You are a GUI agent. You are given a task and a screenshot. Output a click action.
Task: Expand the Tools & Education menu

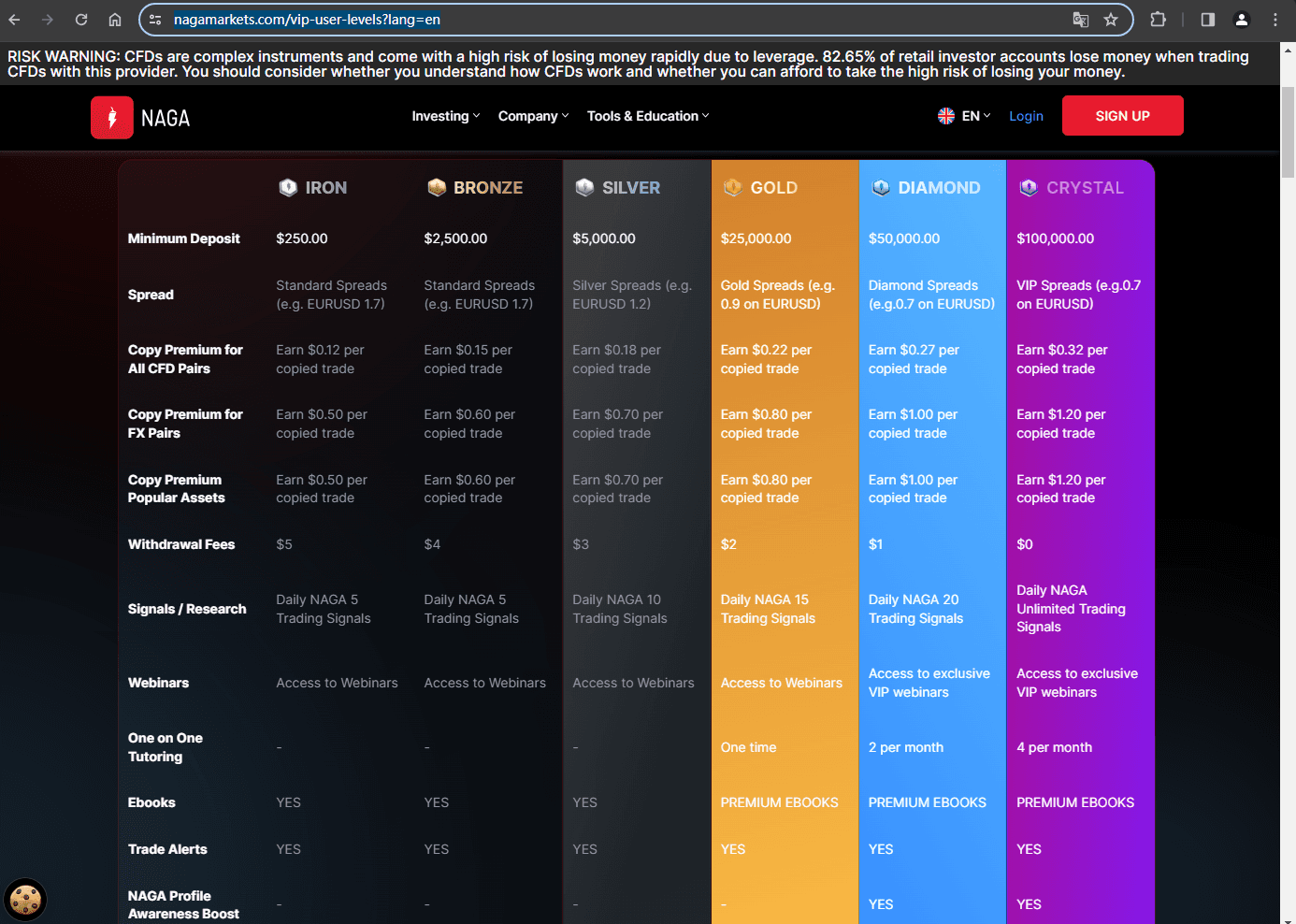click(x=648, y=116)
